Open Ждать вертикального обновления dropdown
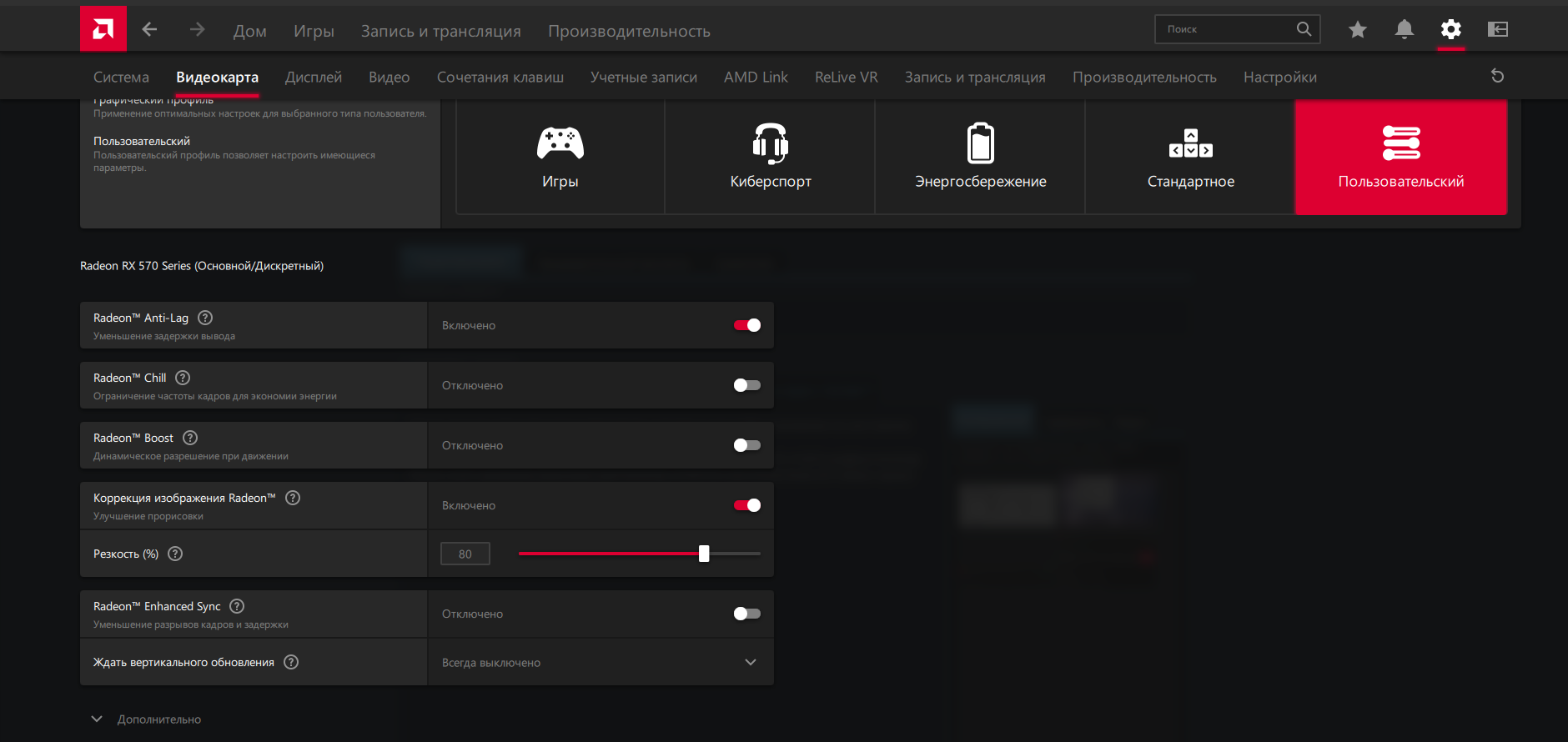This screenshot has width=1568, height=742. tap(601, 663)
